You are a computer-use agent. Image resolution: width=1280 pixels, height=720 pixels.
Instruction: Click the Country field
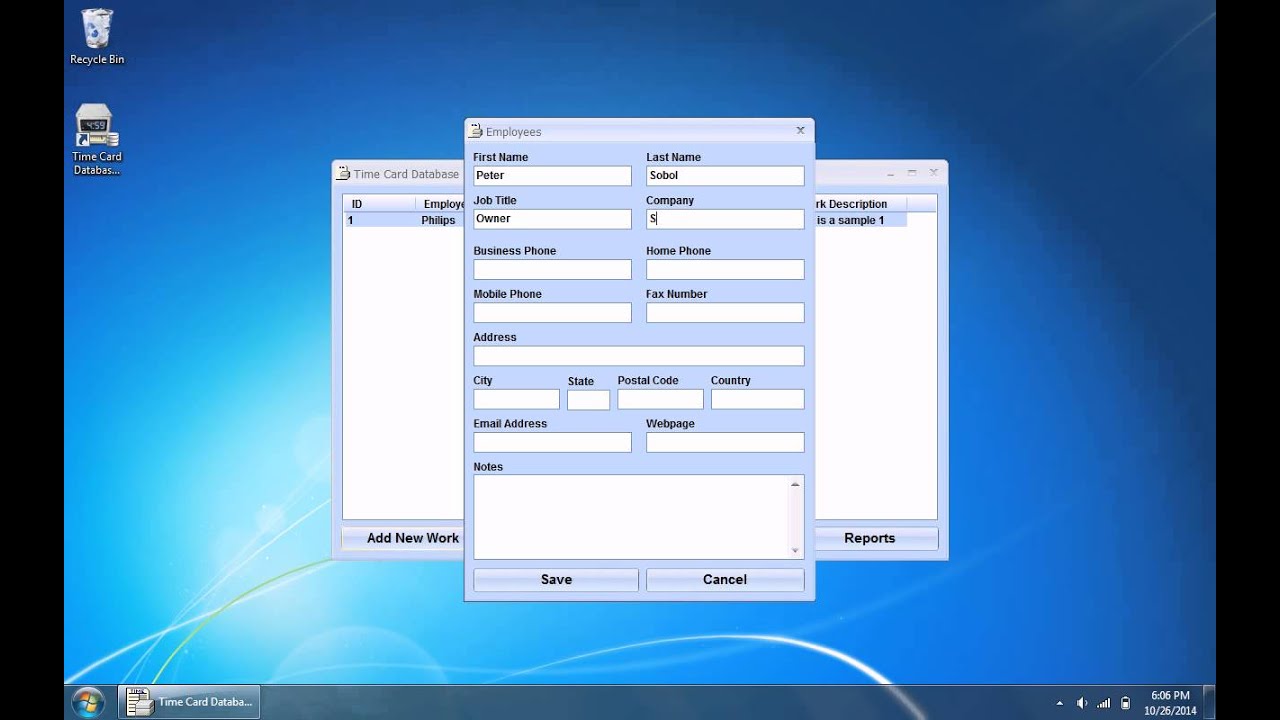point(757,399)
